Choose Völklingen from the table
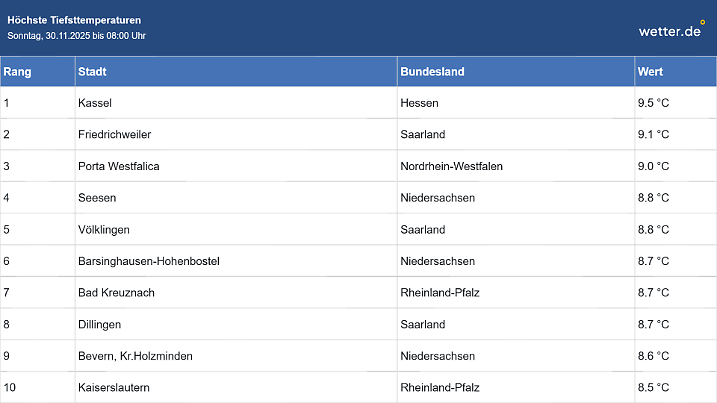 [104, 229]
